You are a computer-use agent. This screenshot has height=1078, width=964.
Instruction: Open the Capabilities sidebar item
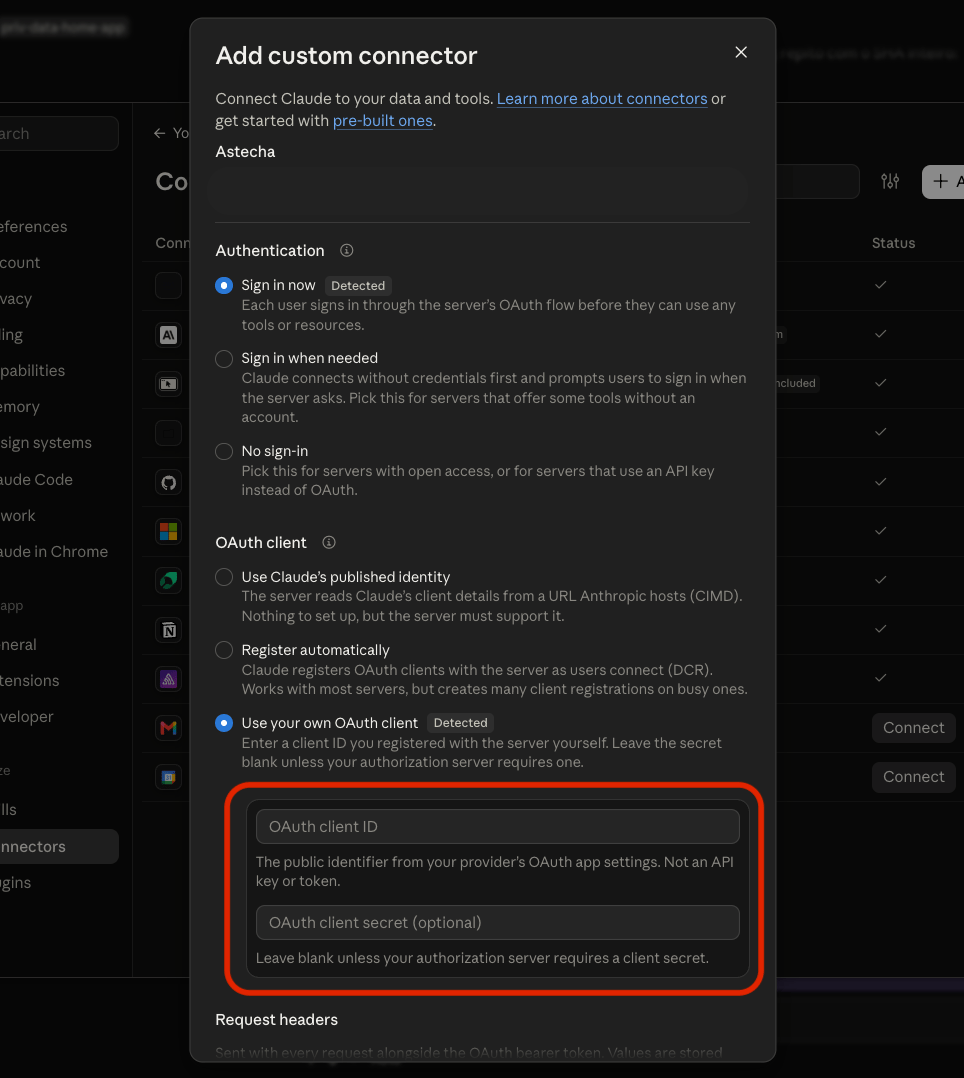tap(32, 371)
